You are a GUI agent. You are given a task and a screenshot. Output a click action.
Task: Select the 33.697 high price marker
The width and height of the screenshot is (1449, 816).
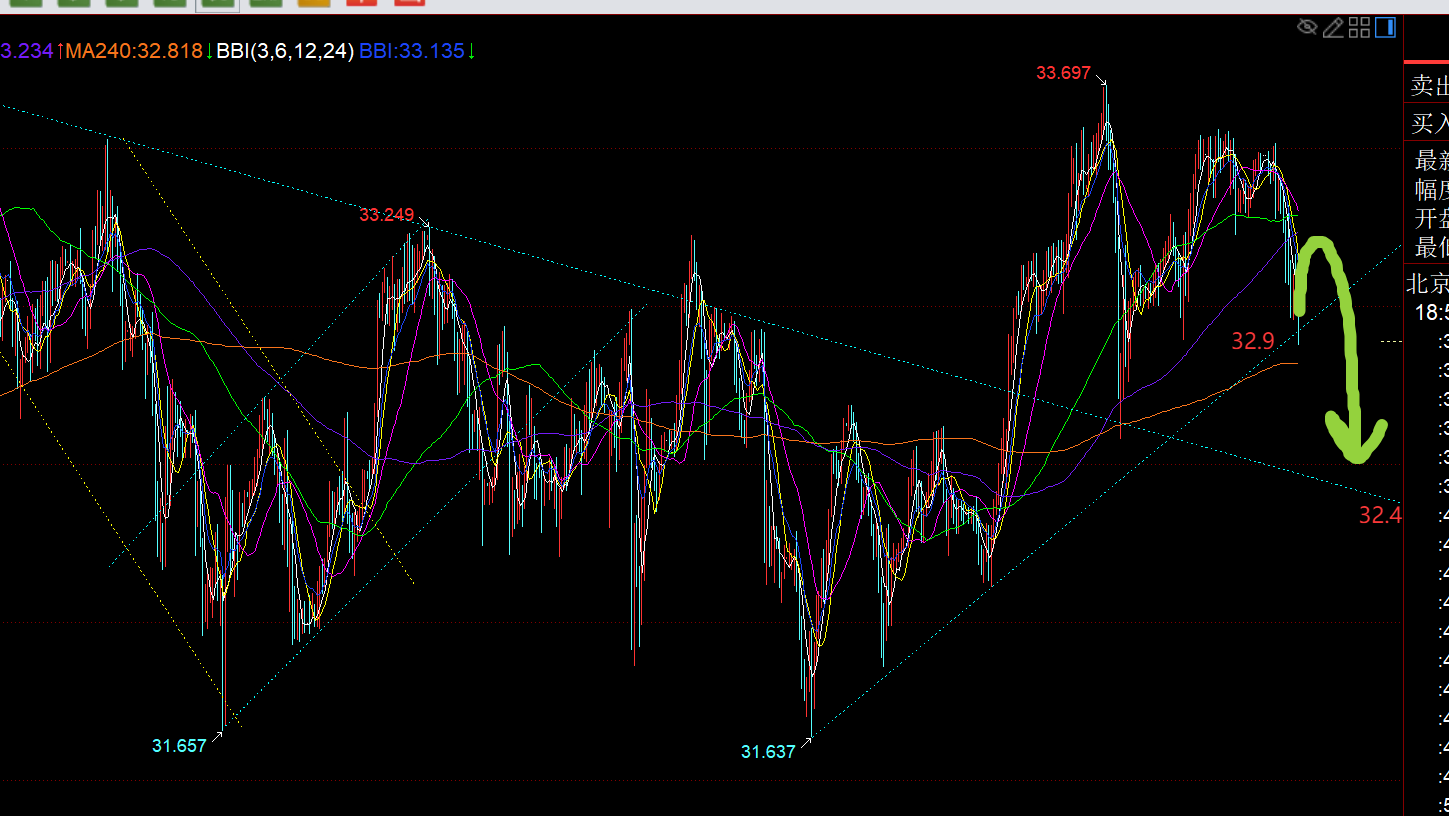click(1063, 73)
